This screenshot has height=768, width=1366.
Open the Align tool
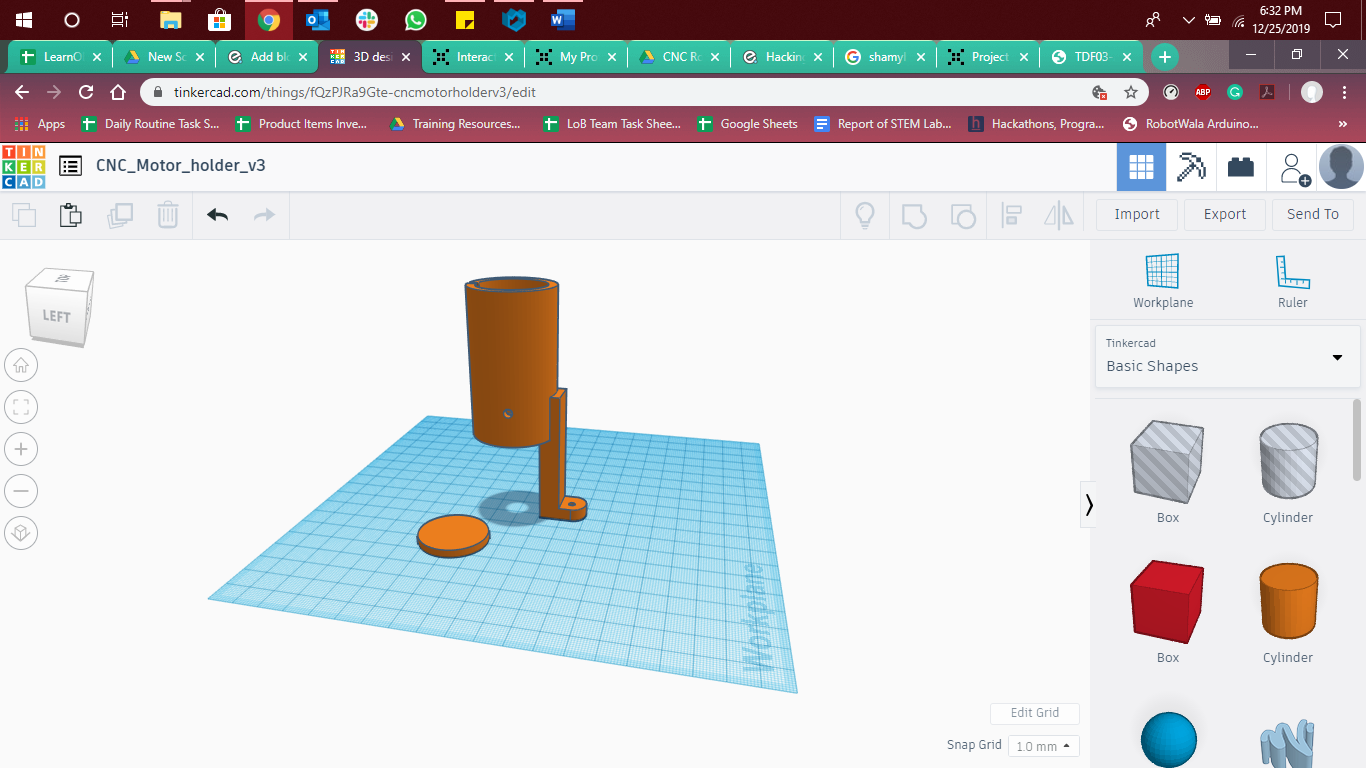1011,214
